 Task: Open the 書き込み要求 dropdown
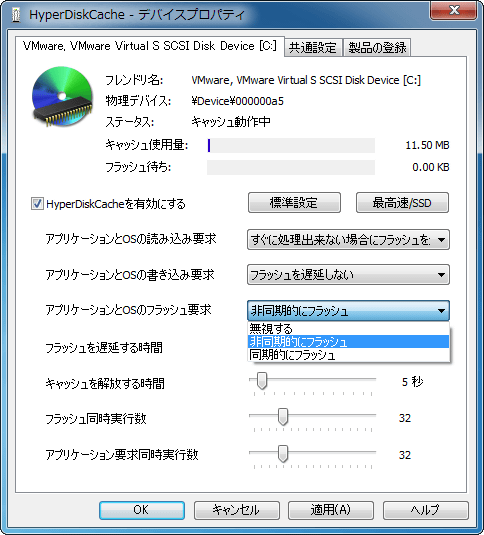pyautogui.click(x=348, y=275)
